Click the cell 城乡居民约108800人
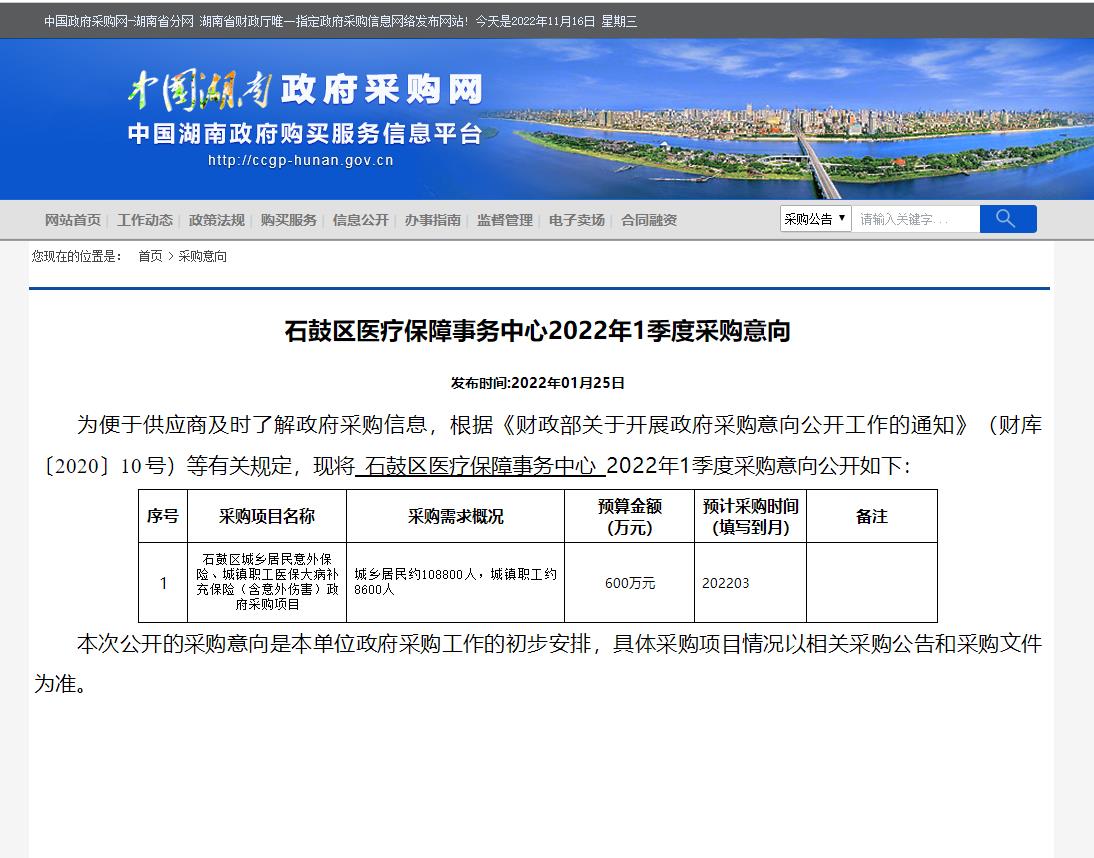This screenshot has width=1094, height=858. 455,582
